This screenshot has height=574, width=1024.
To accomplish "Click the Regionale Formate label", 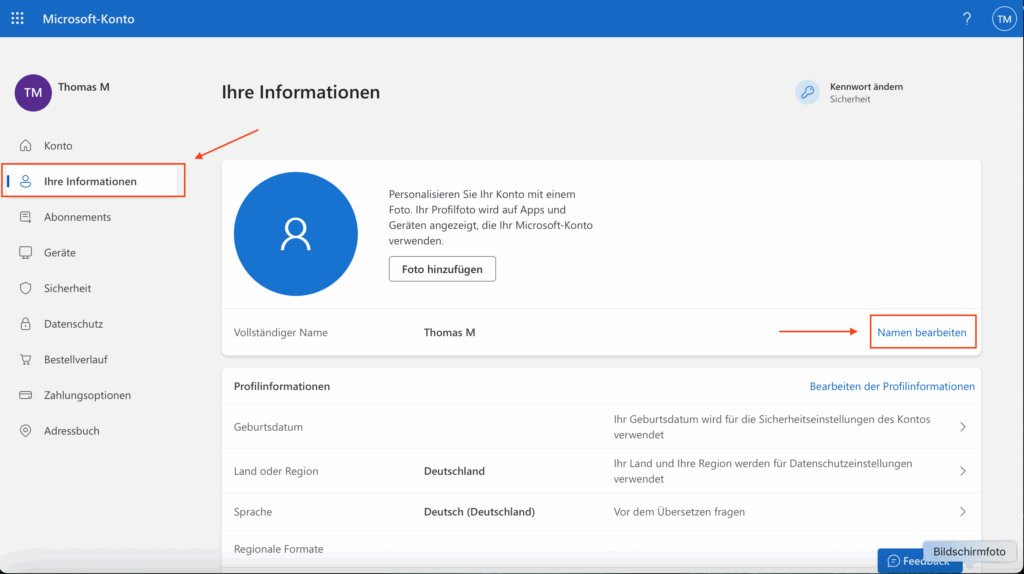I will click(x=278, y=549).
